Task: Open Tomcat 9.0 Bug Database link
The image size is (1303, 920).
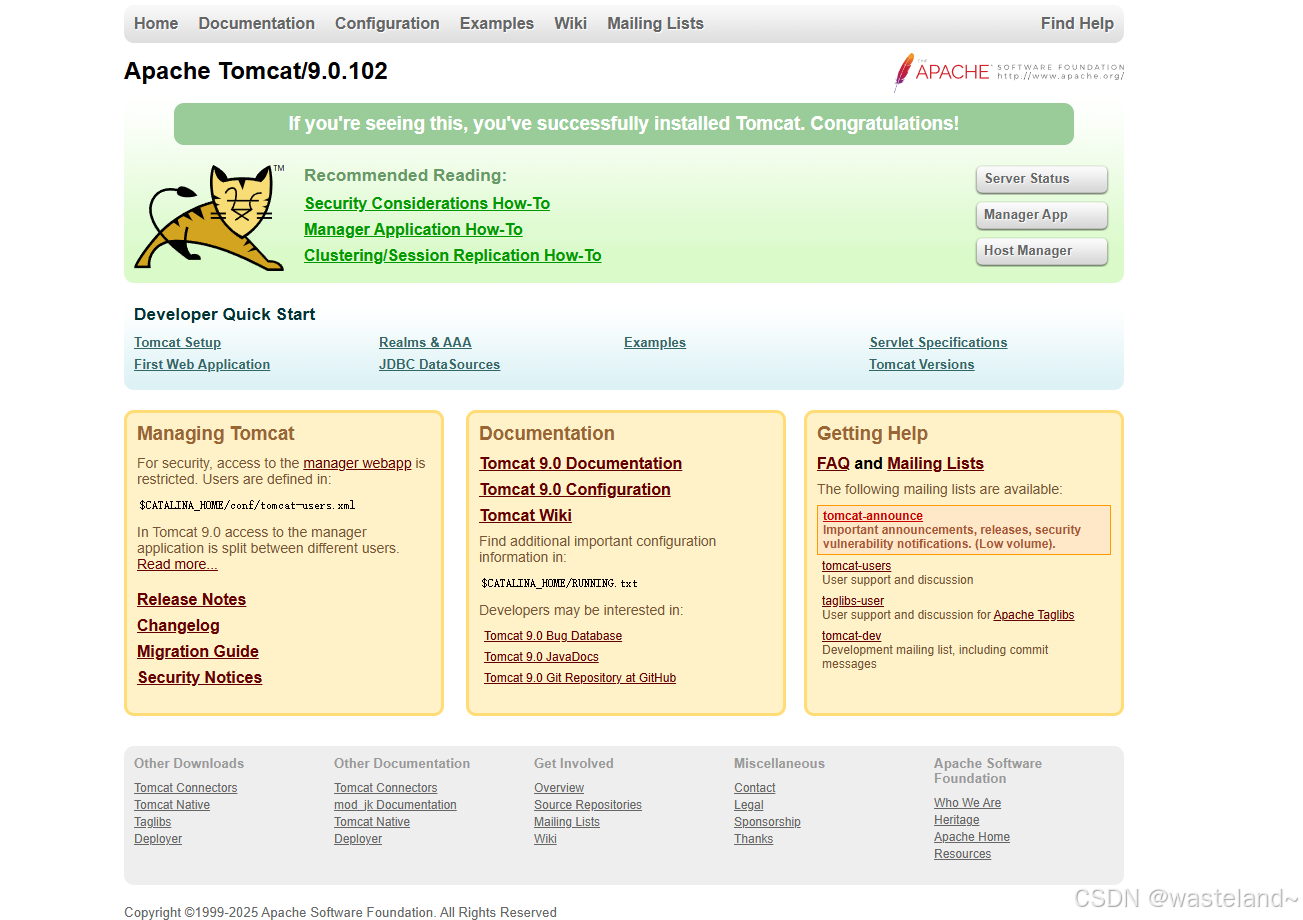Action: coord(553,636)
